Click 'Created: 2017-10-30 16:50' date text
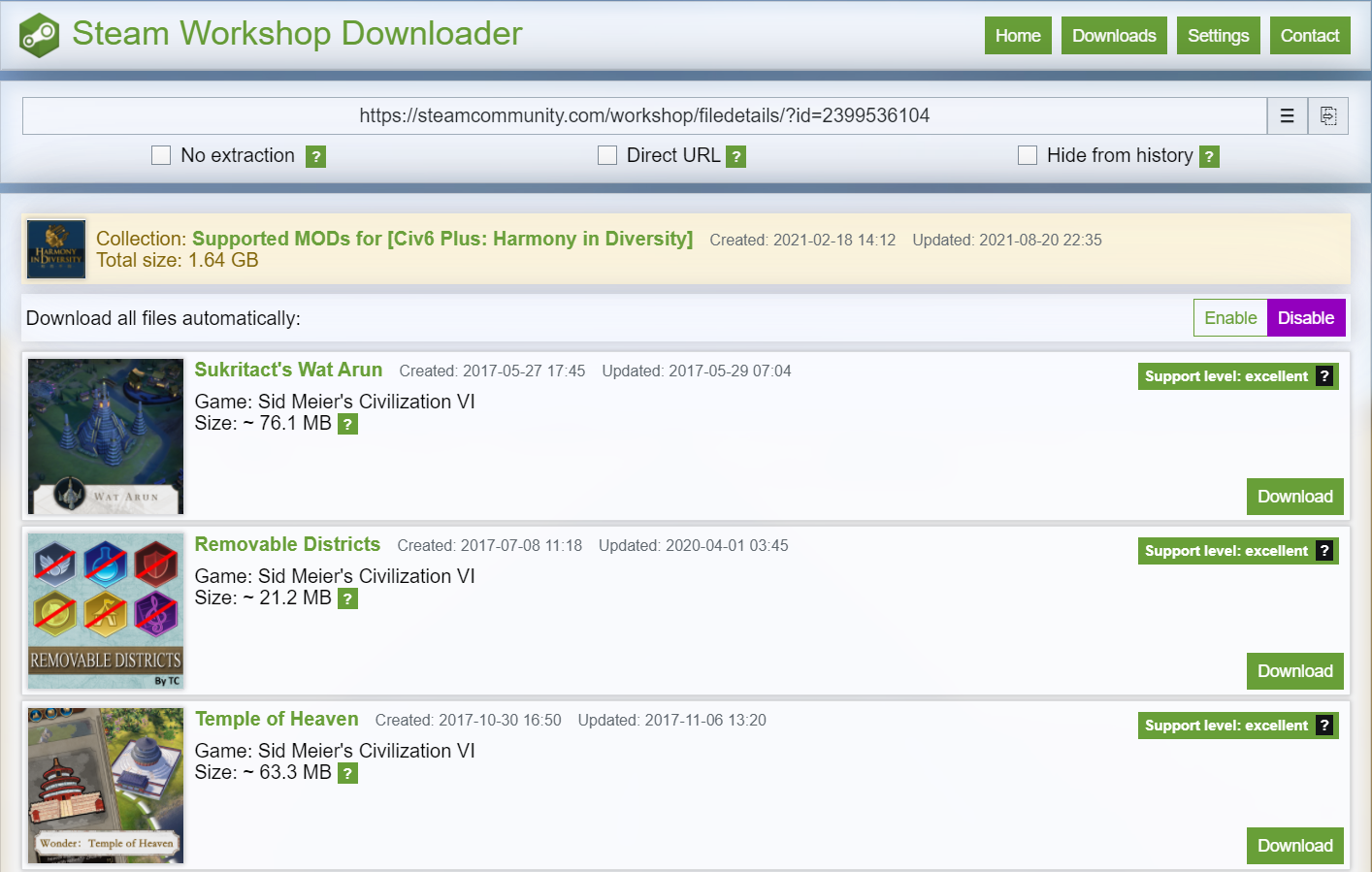This screenshot has height=872, width=1372. pyautogui.click(x=469, y=721)
